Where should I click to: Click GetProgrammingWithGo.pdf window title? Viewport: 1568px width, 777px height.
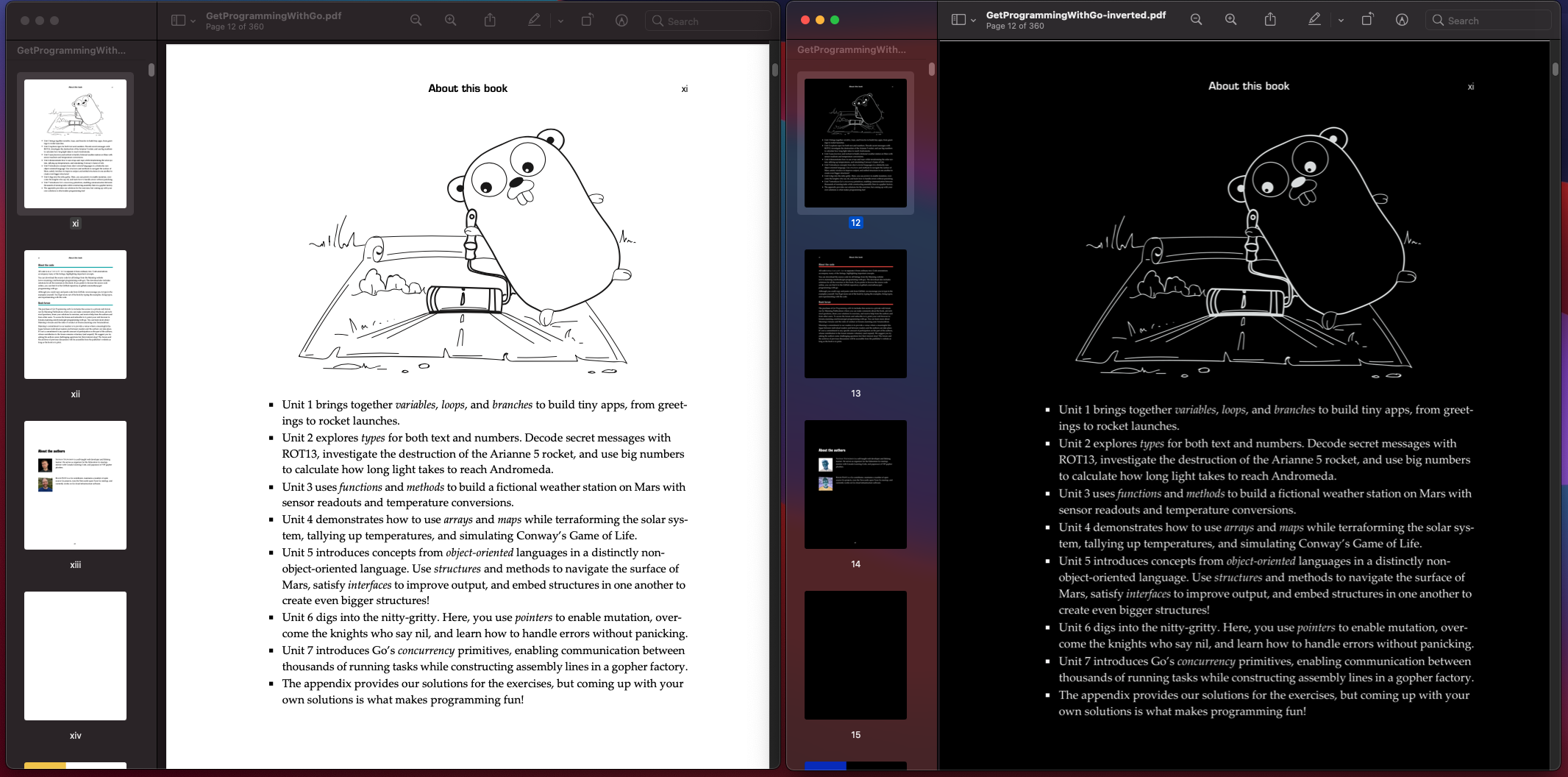(274, 15)
